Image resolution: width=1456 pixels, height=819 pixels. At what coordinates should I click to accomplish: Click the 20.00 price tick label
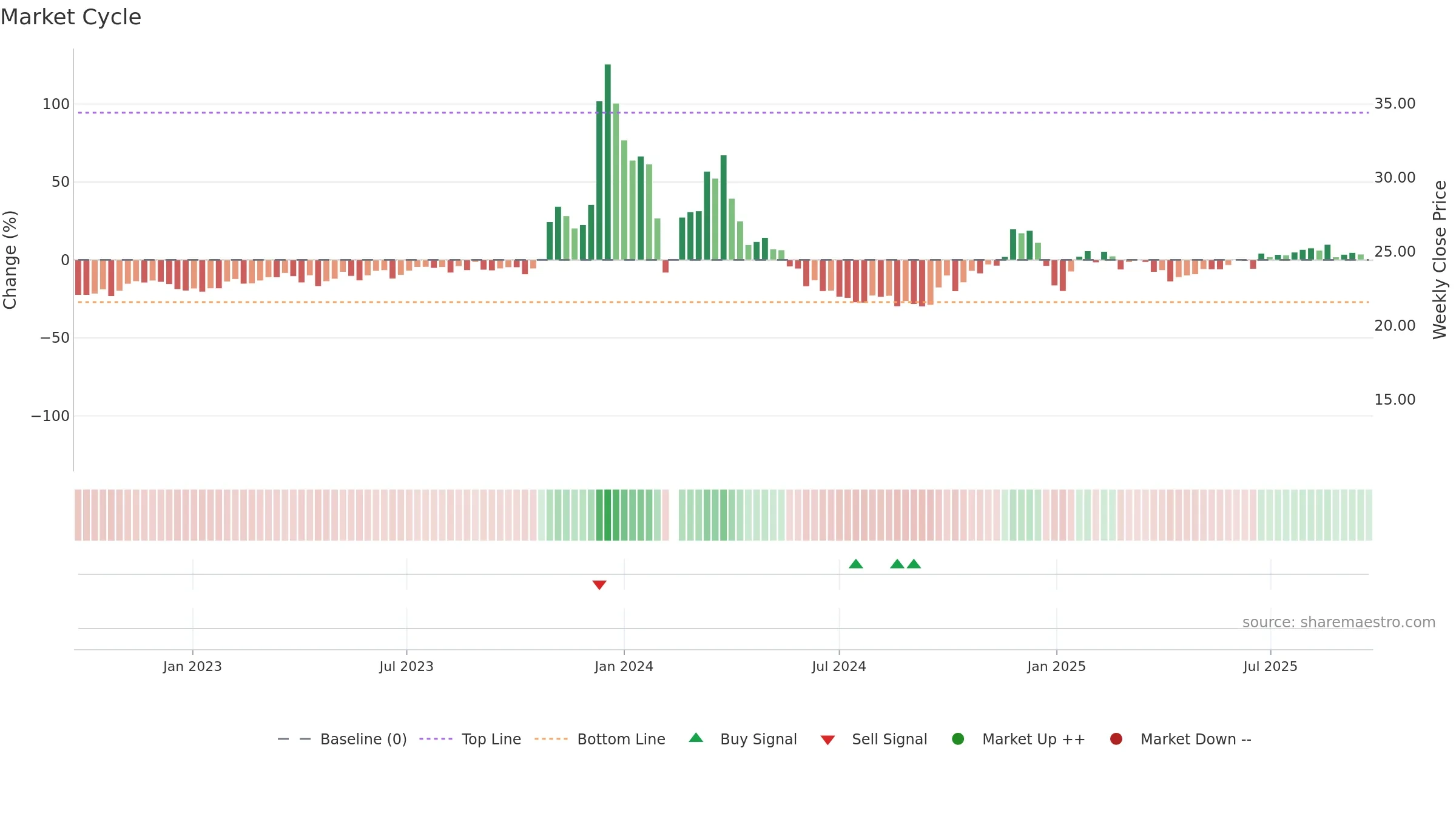[x=1395, y=326]
